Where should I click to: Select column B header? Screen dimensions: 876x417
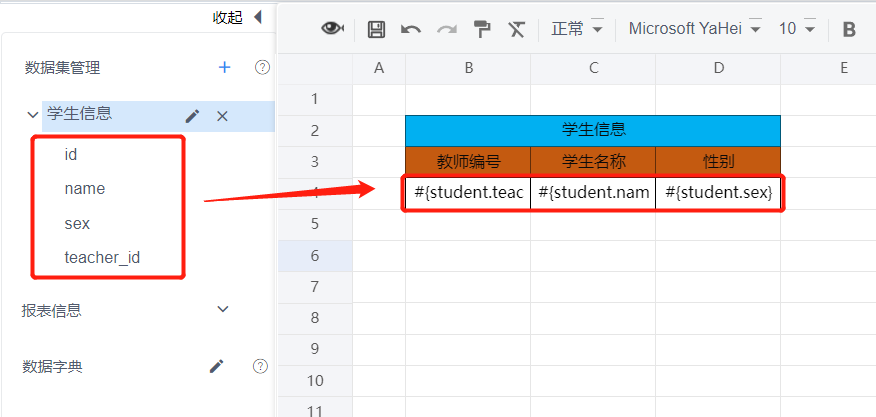(468, 68)
